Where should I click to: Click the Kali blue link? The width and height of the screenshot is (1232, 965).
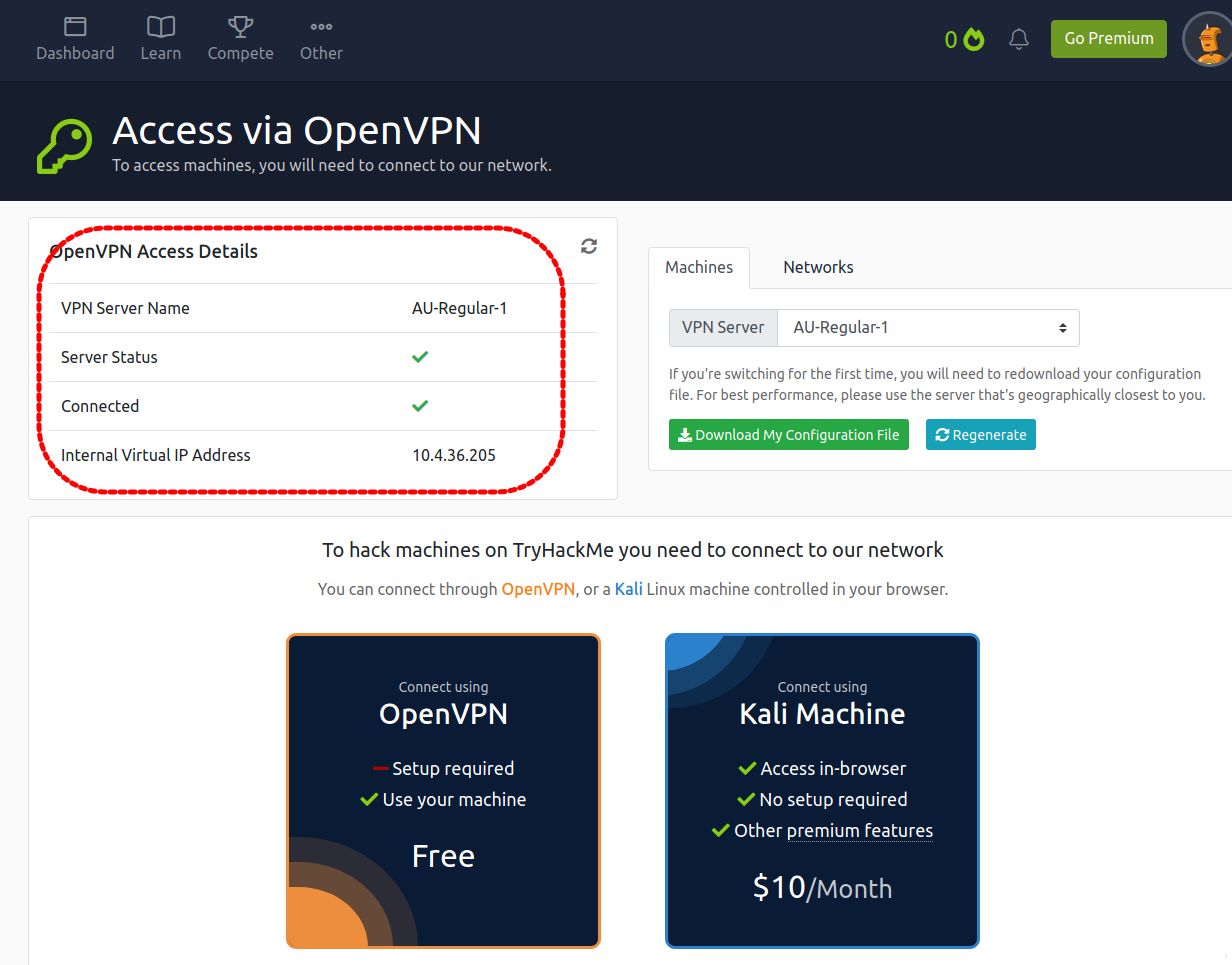[629, 590]
